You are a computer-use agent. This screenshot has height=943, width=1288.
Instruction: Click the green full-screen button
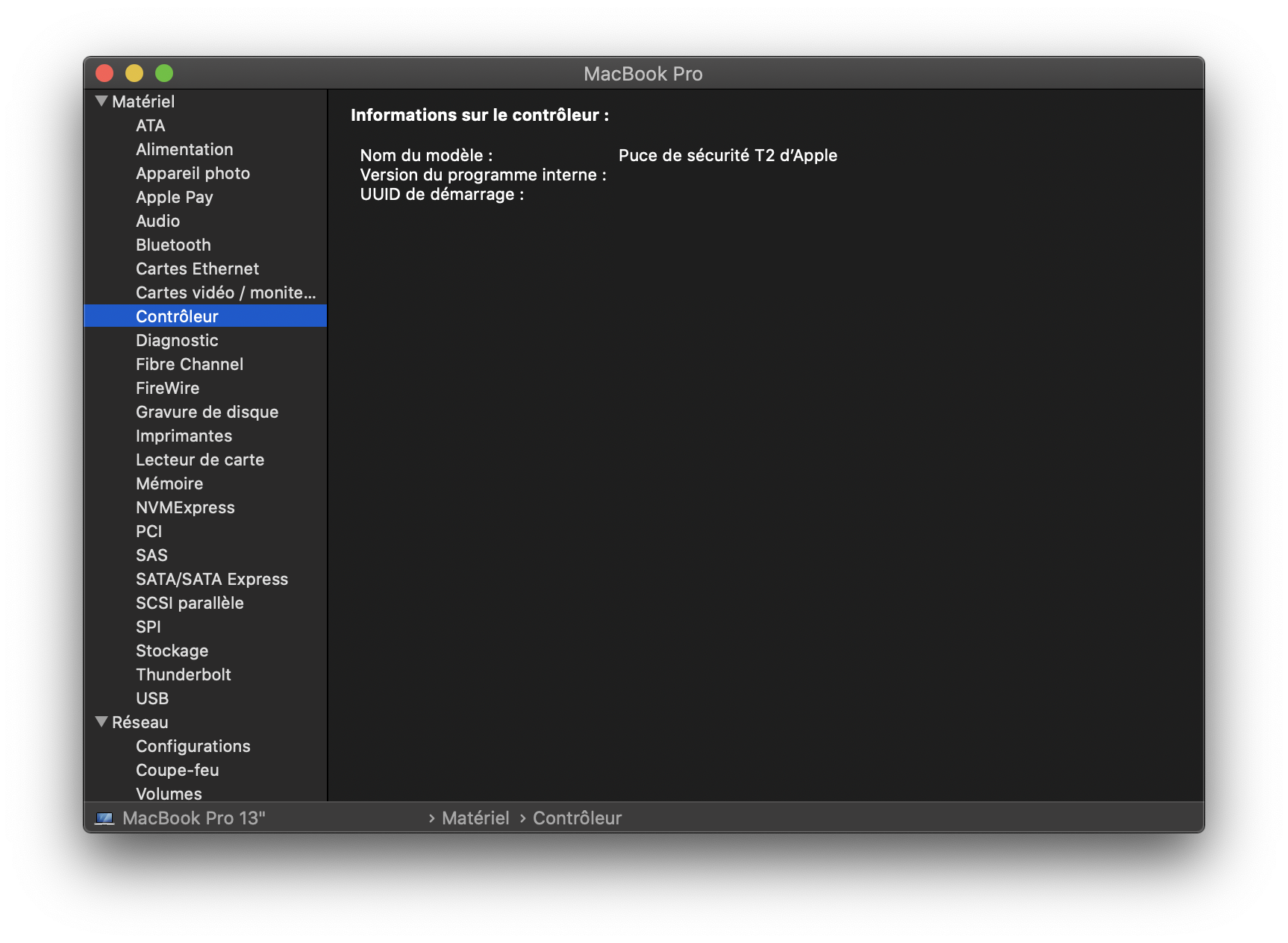click(164, 73)
